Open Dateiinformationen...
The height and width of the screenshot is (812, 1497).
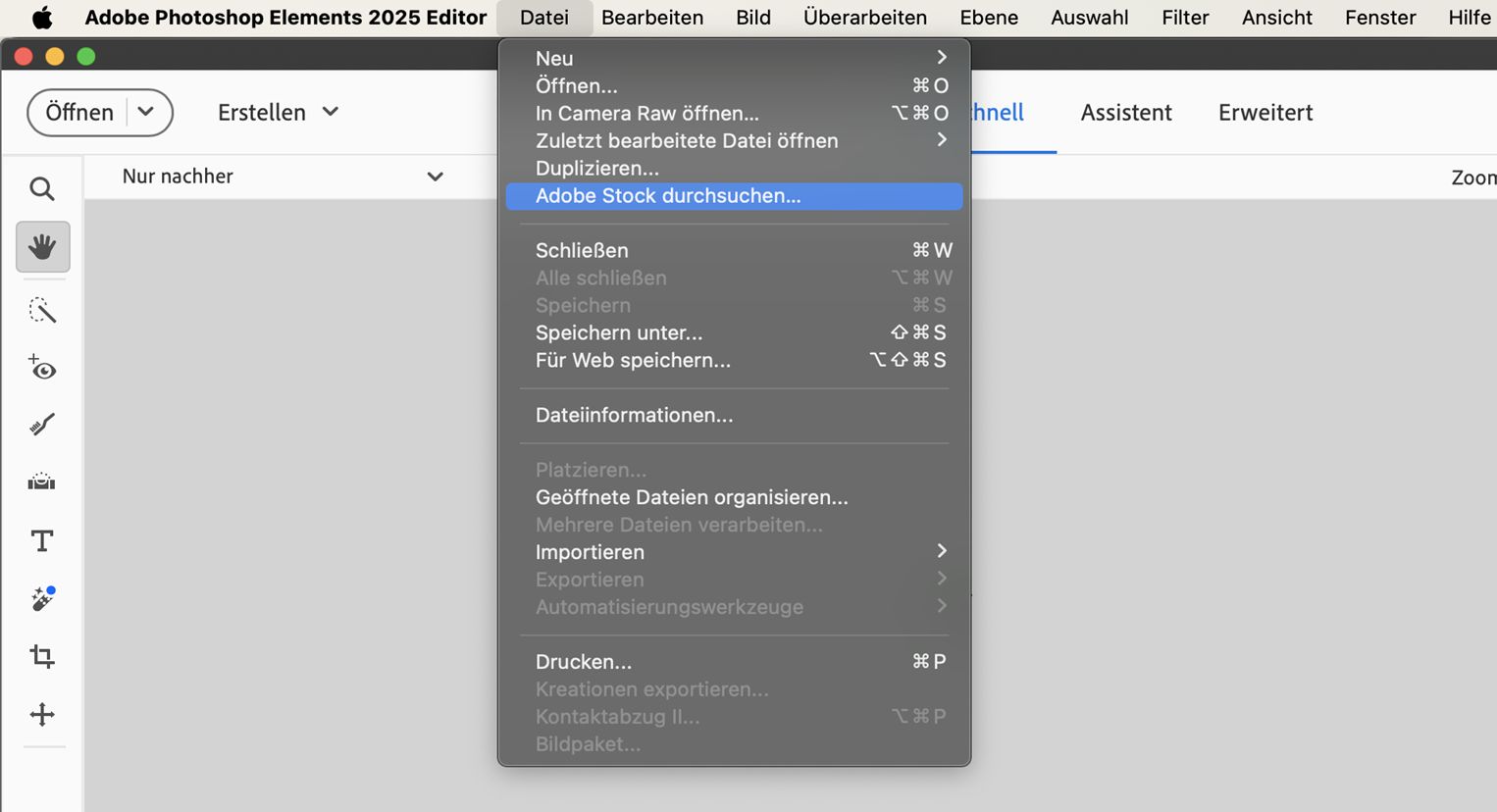(734, 415)
